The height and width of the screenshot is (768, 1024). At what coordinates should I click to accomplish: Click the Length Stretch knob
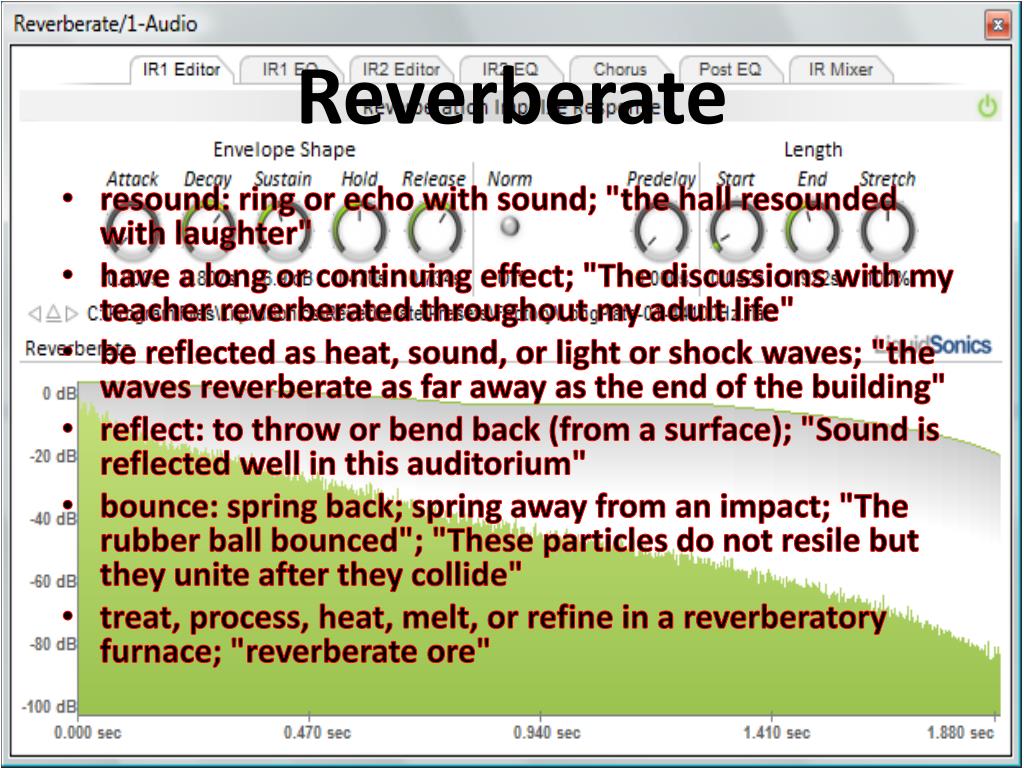[888, 230]
